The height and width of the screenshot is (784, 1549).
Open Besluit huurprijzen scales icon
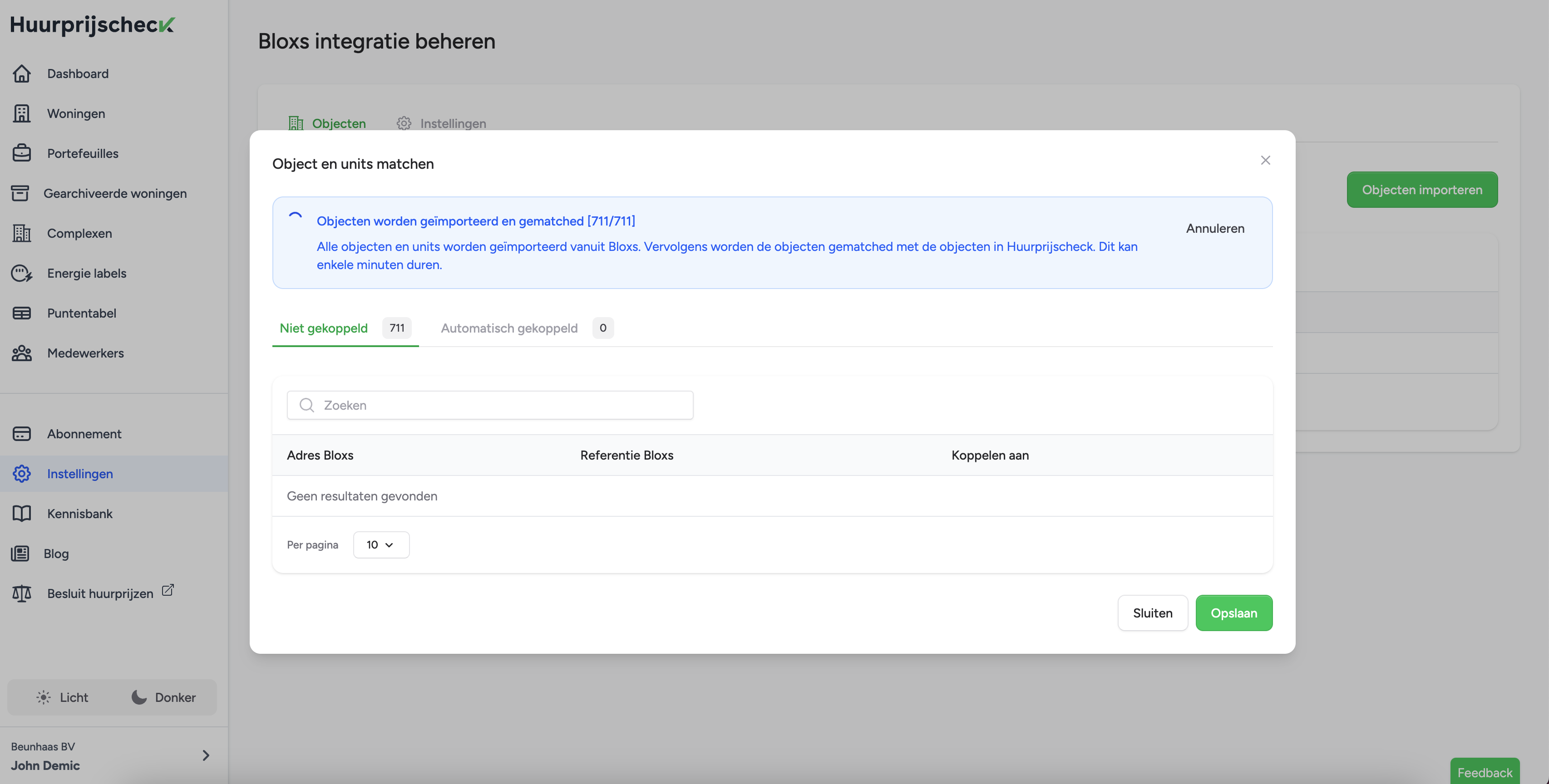[22, 593]
